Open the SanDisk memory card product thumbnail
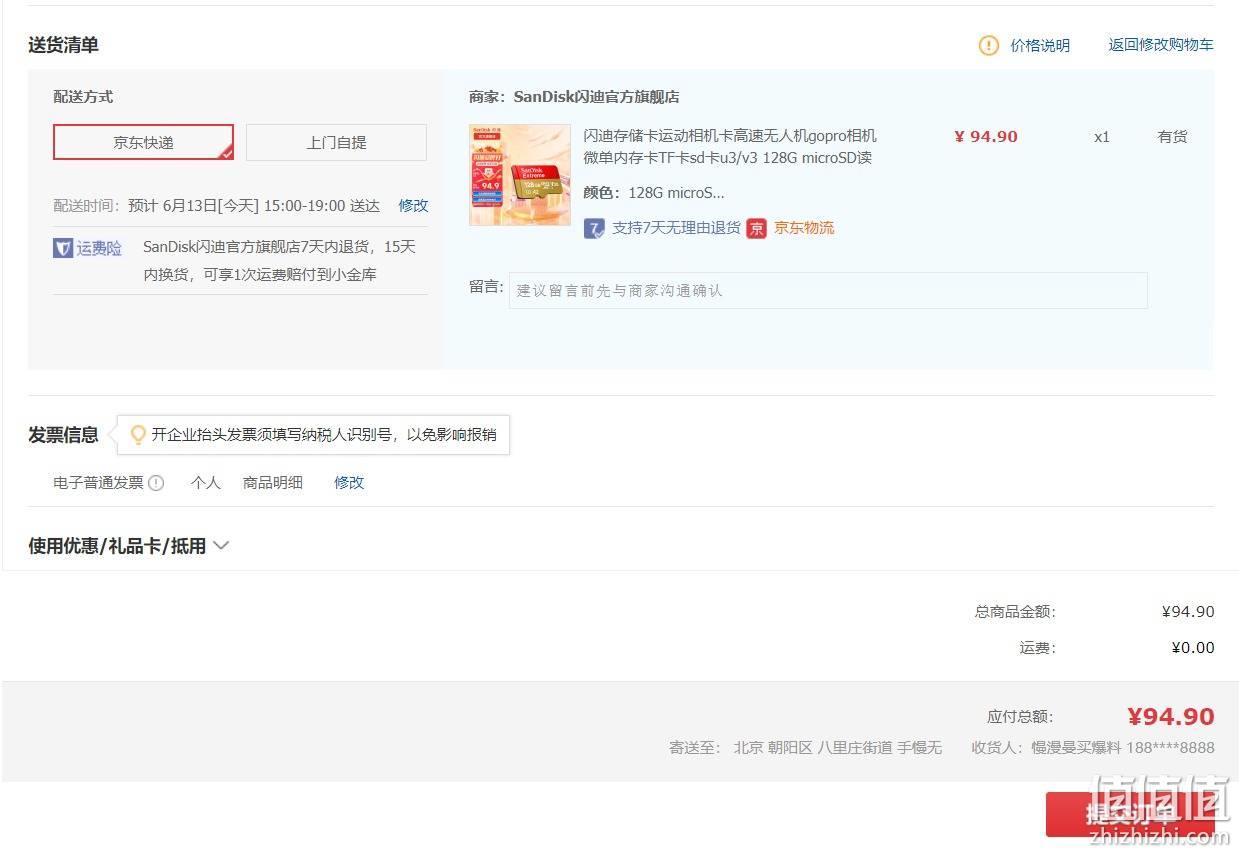Image resolution: width=1239 pixels, height=854 pixels. coord(520,175)
